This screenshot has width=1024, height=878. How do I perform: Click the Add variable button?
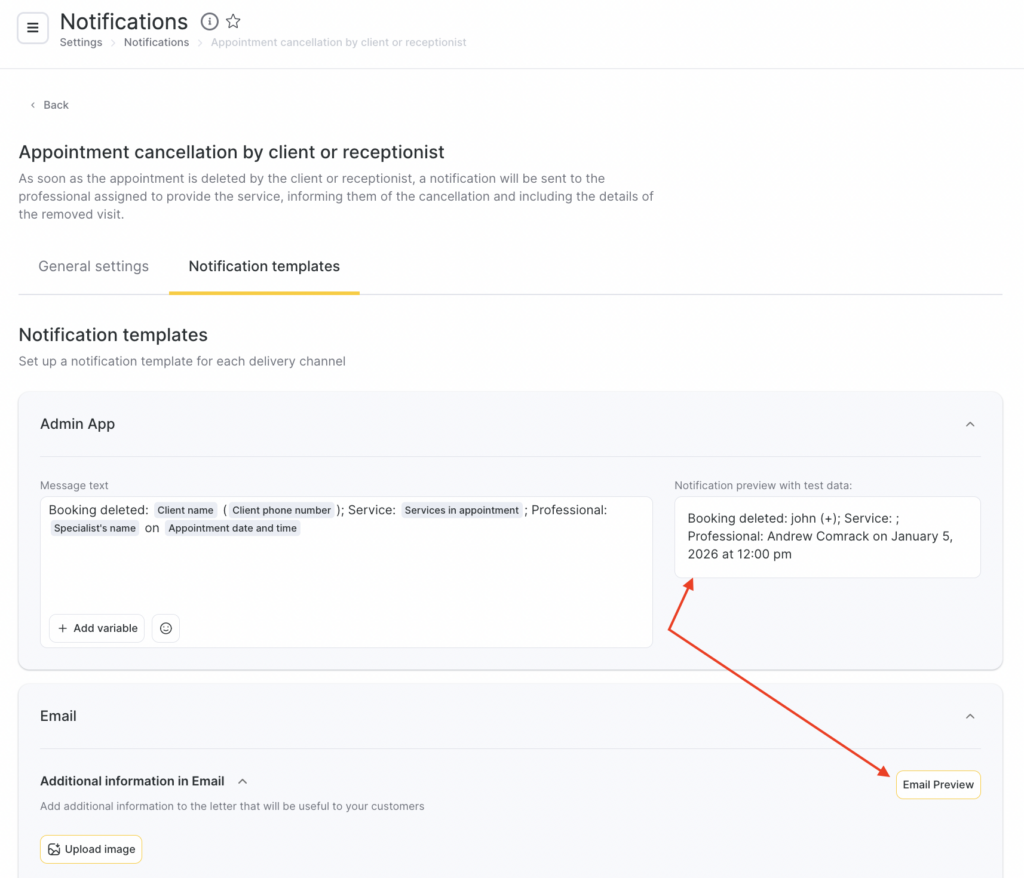coord(97,628)
